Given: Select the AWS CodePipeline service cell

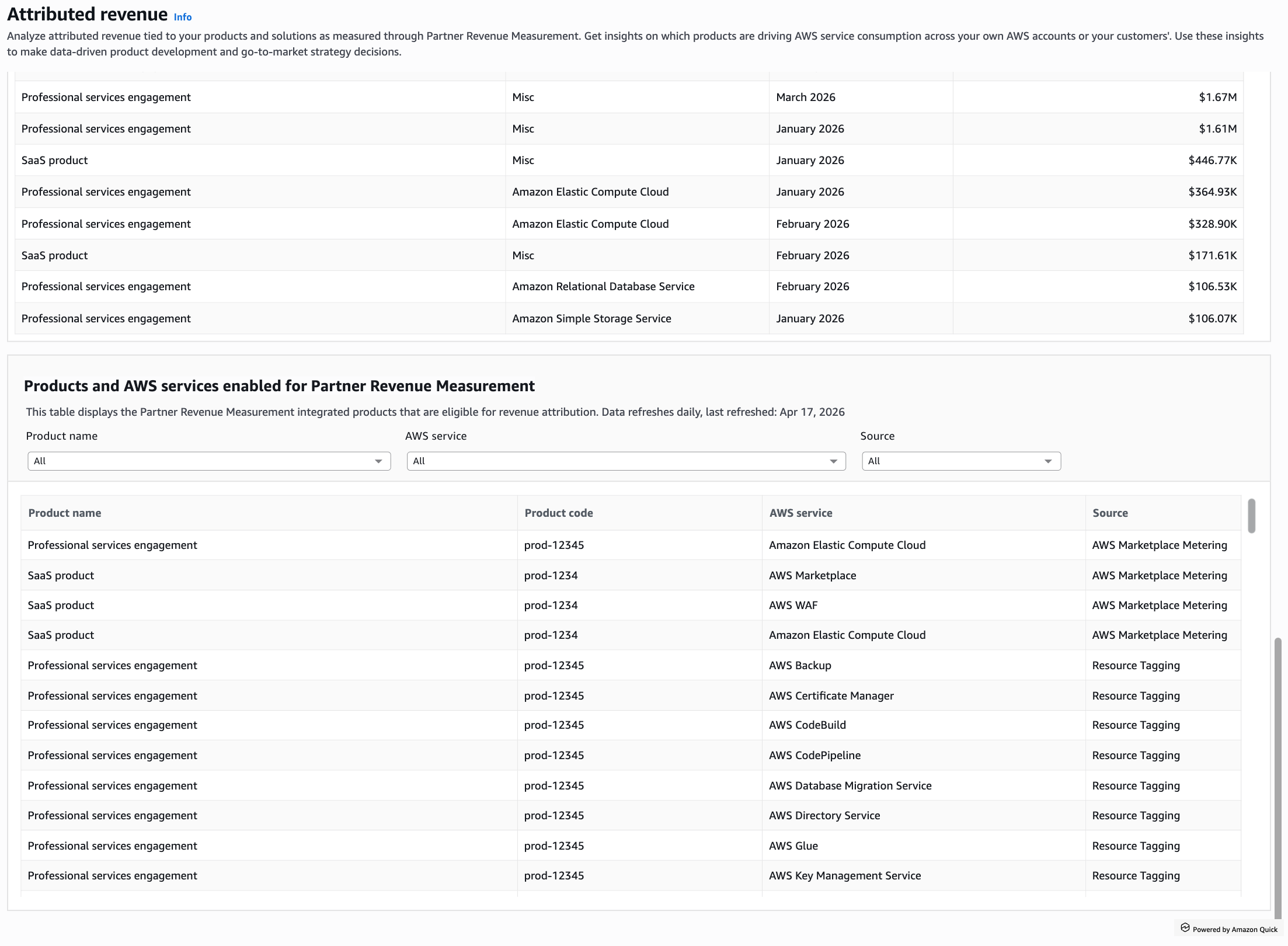Looking at the screenshot, I should 814,755.
